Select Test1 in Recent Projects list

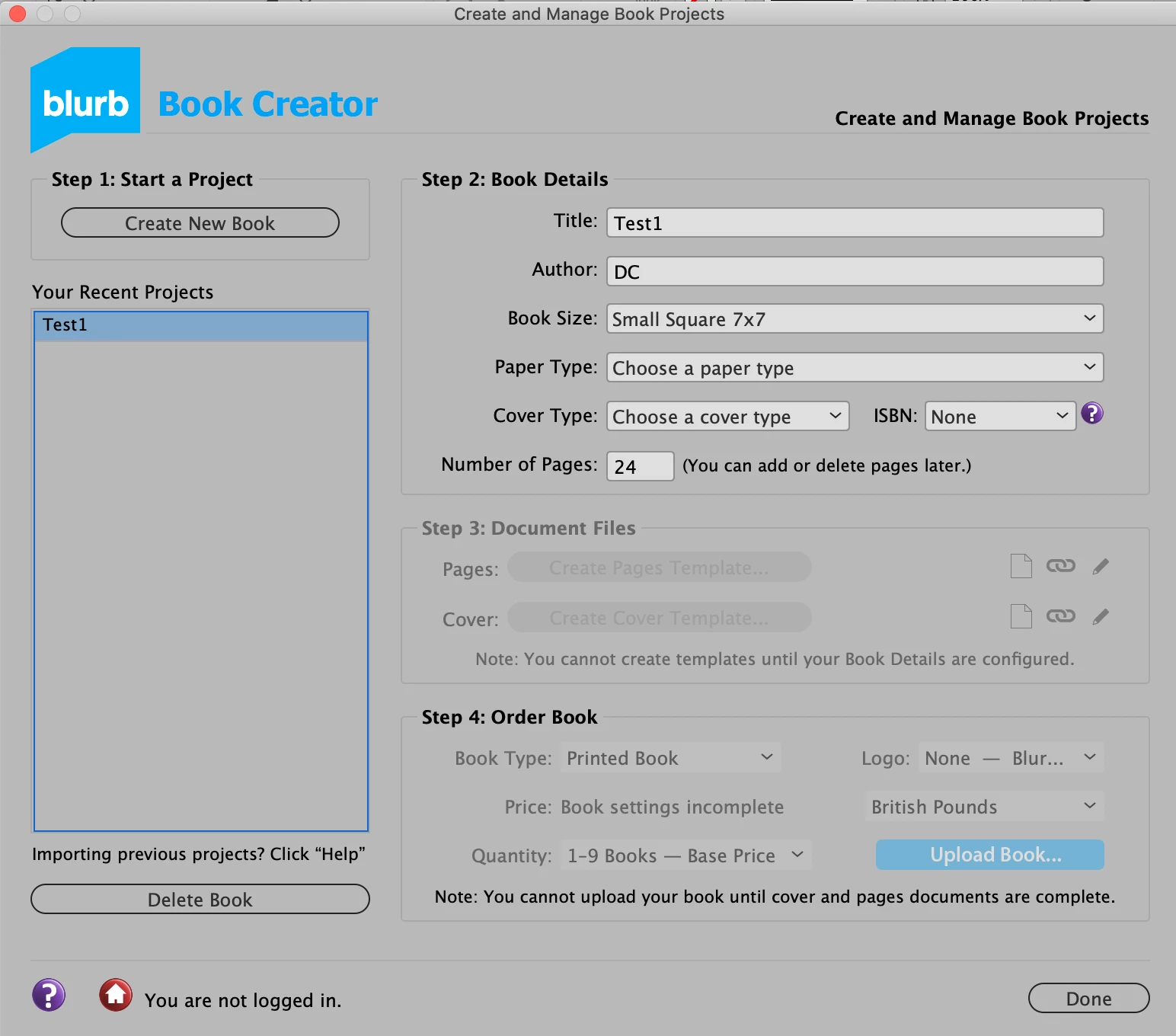pyautogui.click(x=201, y=325)
